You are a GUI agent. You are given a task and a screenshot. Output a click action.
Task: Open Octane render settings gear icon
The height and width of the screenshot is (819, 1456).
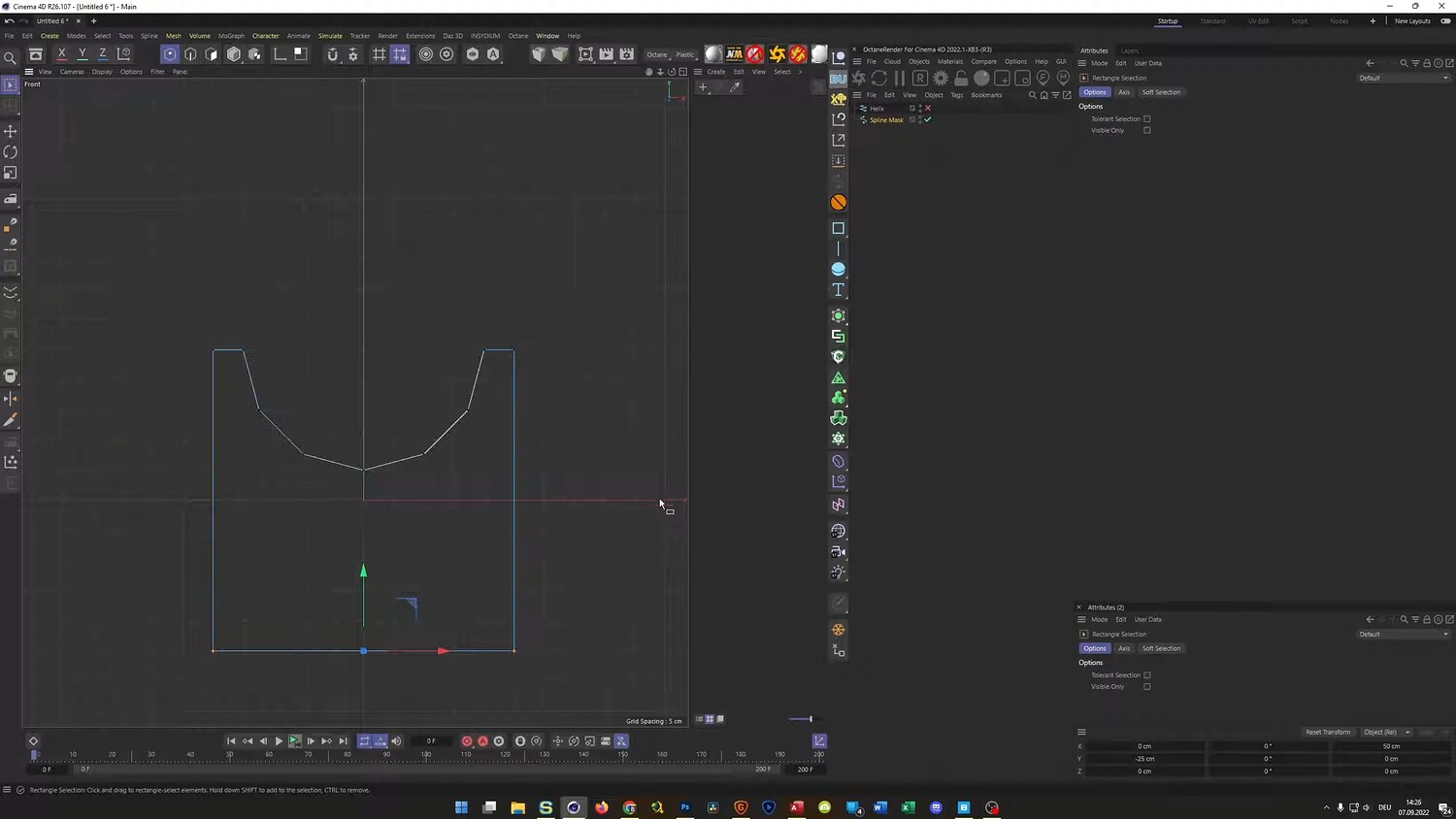coord(941,78)
